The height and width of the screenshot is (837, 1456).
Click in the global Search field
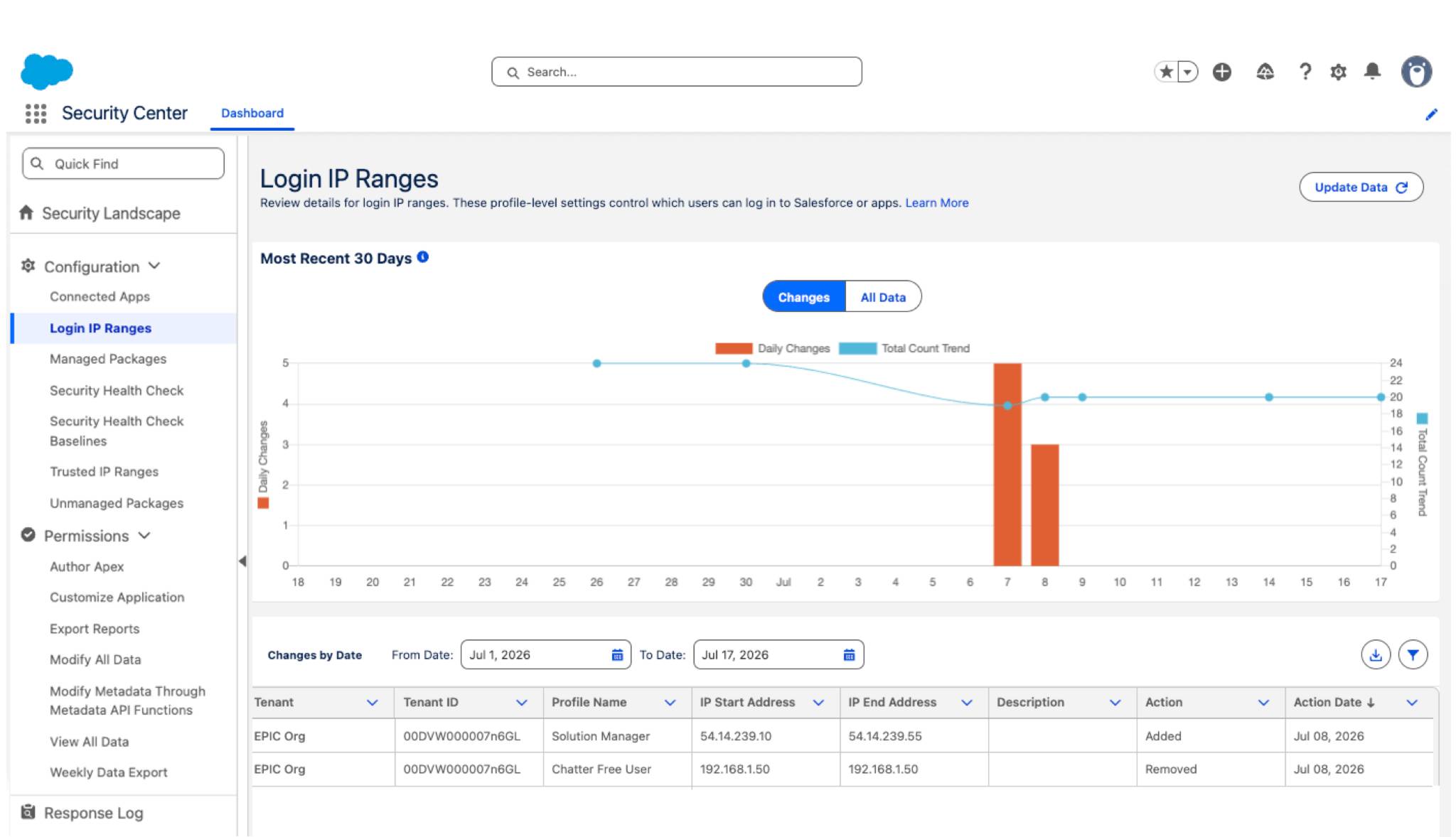[677, 72]
